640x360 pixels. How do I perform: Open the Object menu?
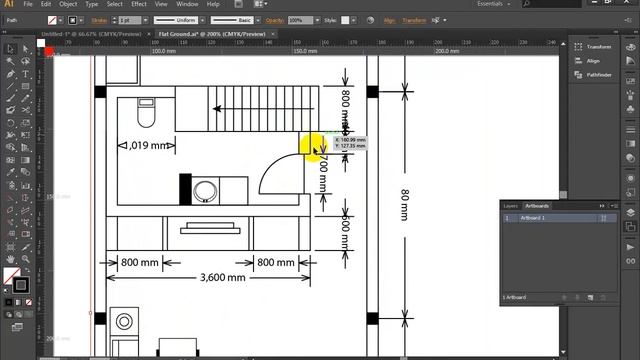pyautogui.click(x=68, y=4)
